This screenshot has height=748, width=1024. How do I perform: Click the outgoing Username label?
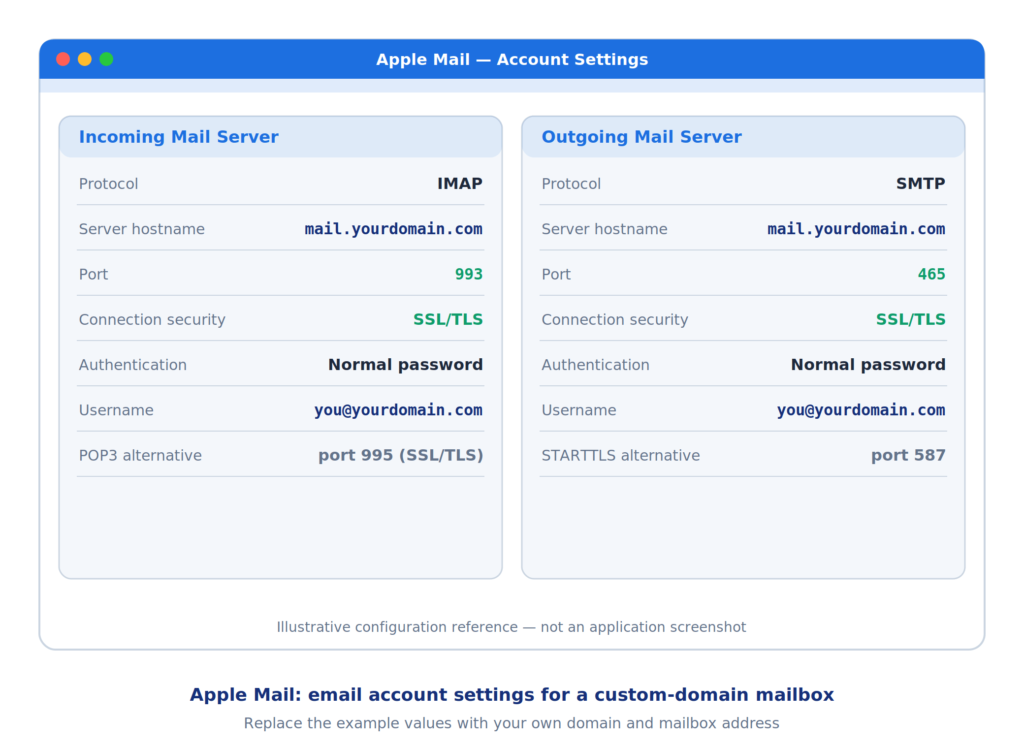point(579,410)
